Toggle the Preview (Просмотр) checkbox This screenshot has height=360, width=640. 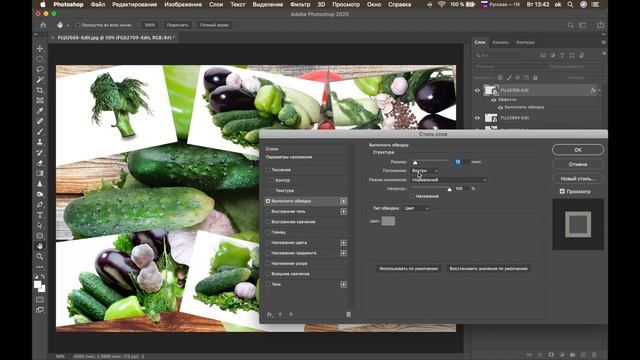562,191
